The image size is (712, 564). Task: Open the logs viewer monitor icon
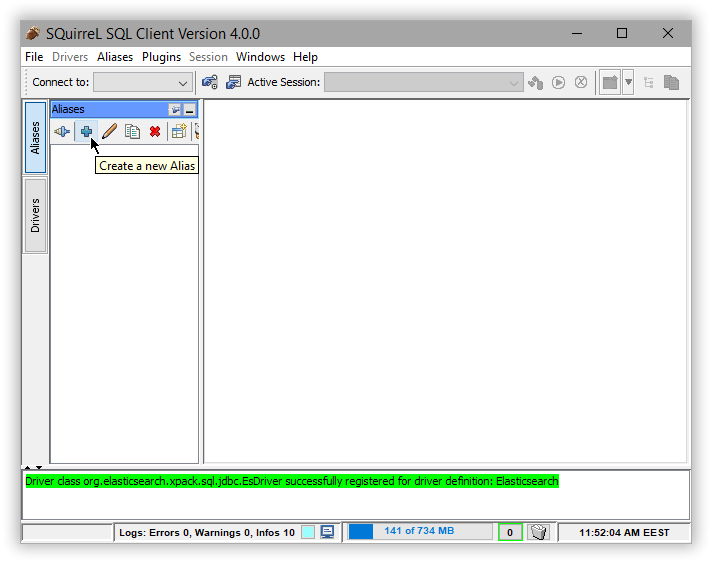point(327,532)
